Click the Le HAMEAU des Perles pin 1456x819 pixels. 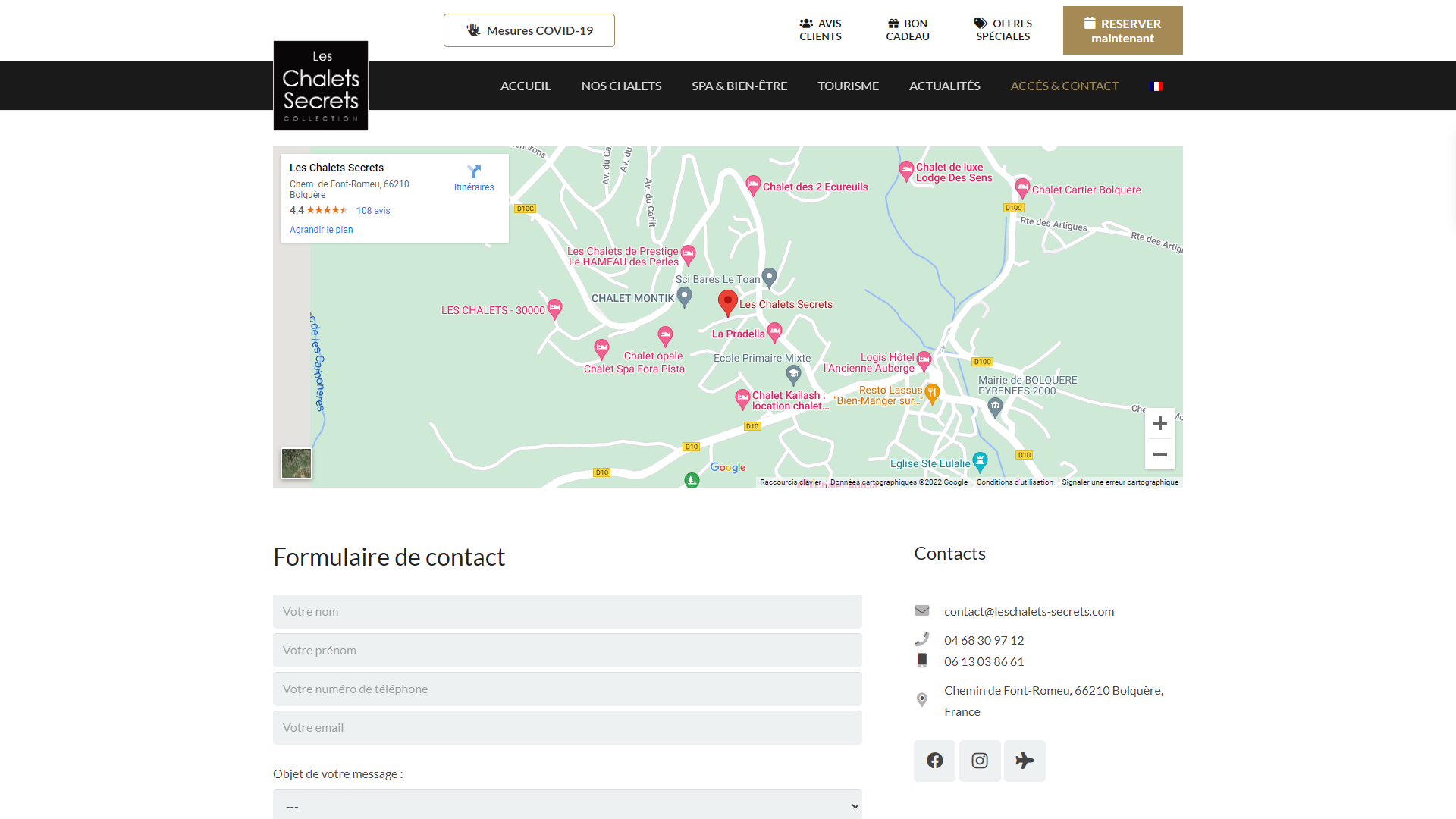click(688, 254)
